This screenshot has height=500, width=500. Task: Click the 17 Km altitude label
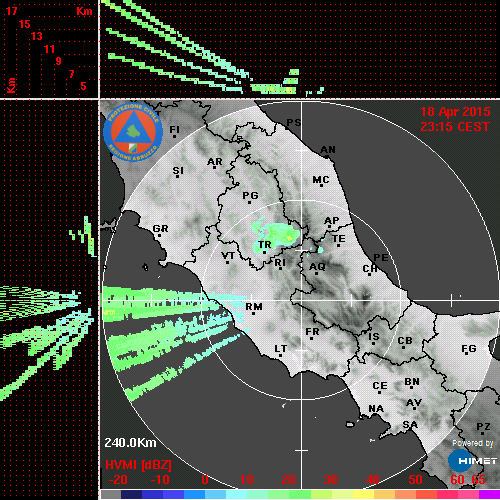coord(11,11)
